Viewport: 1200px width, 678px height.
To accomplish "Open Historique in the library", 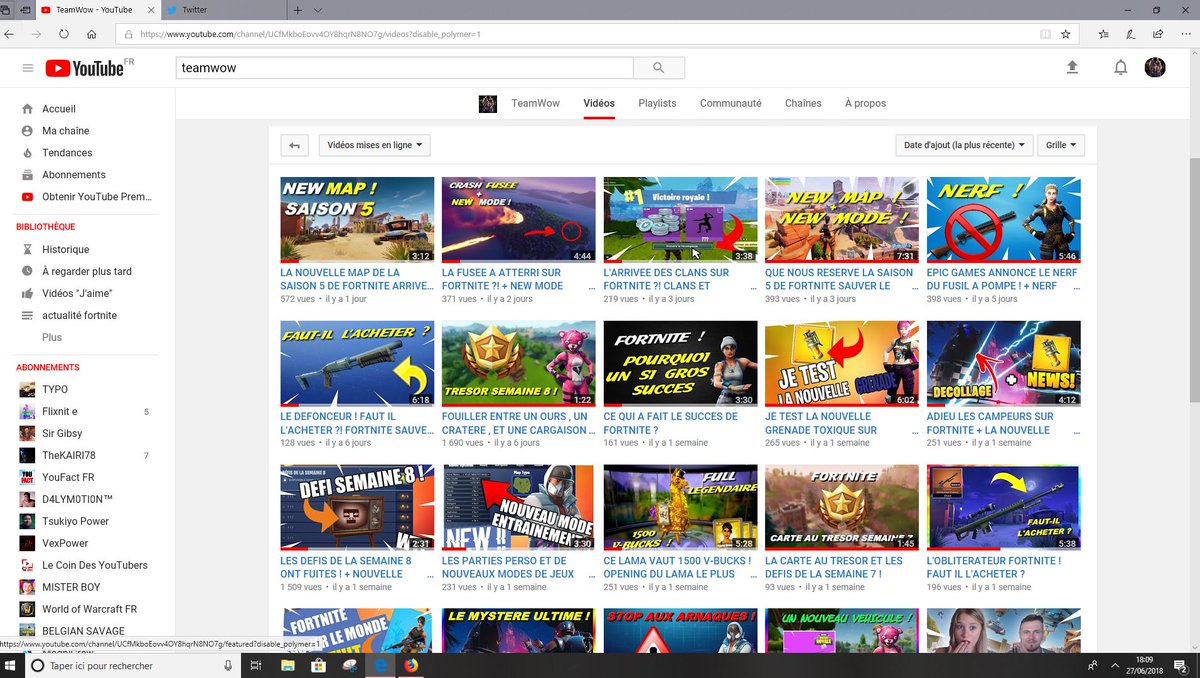I will point(65,249).
